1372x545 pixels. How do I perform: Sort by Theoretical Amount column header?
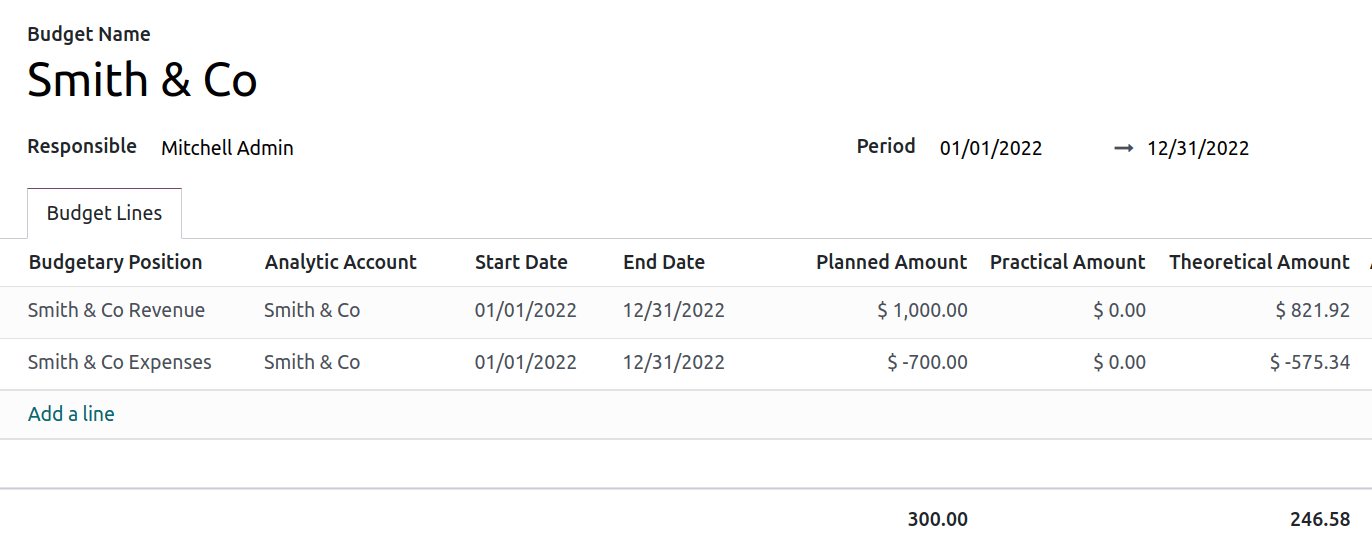coord(1258,262)
